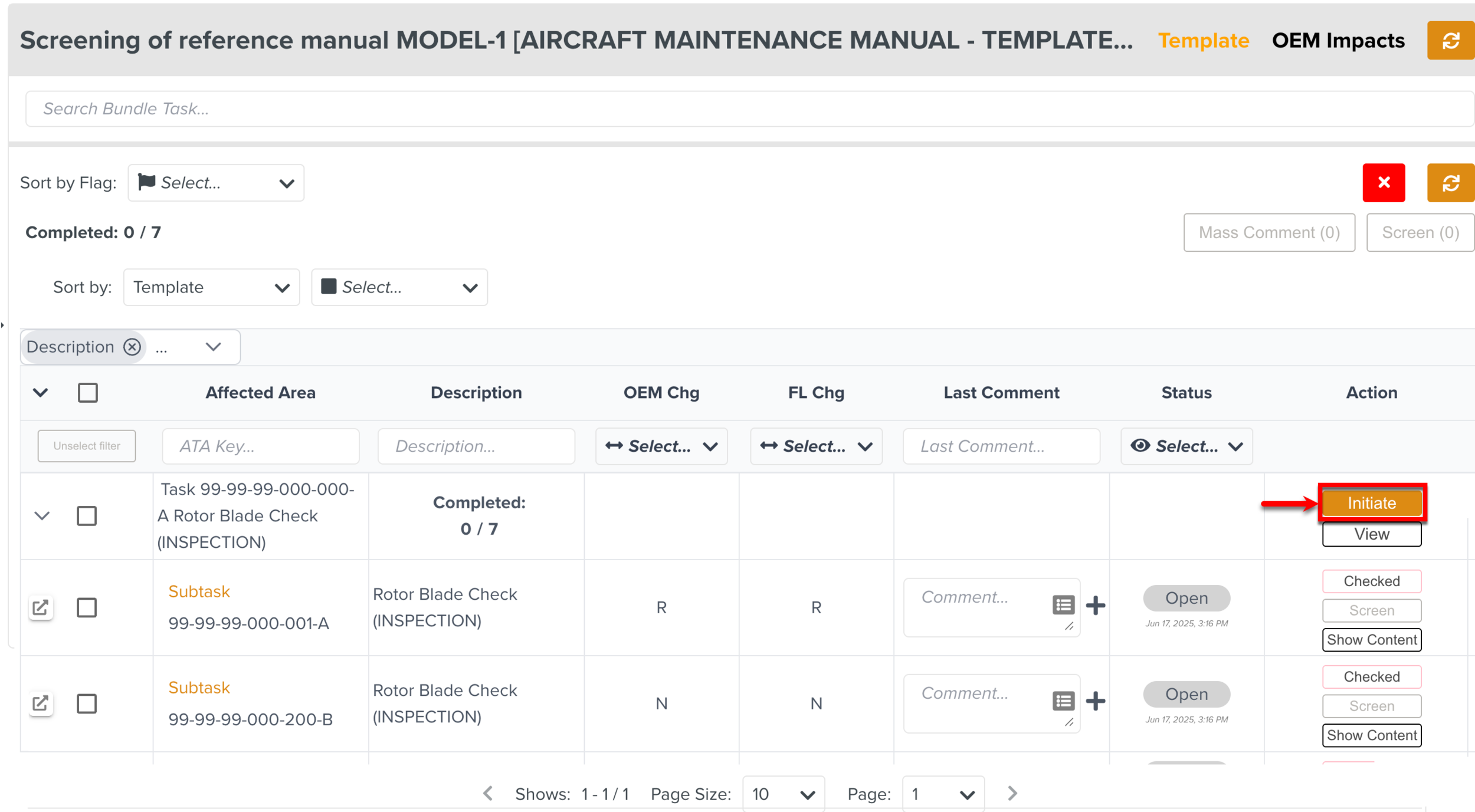Screen dimensions: 1475x812
Task: Collapse the Rotor Blade Check task row
Action: 42,516
